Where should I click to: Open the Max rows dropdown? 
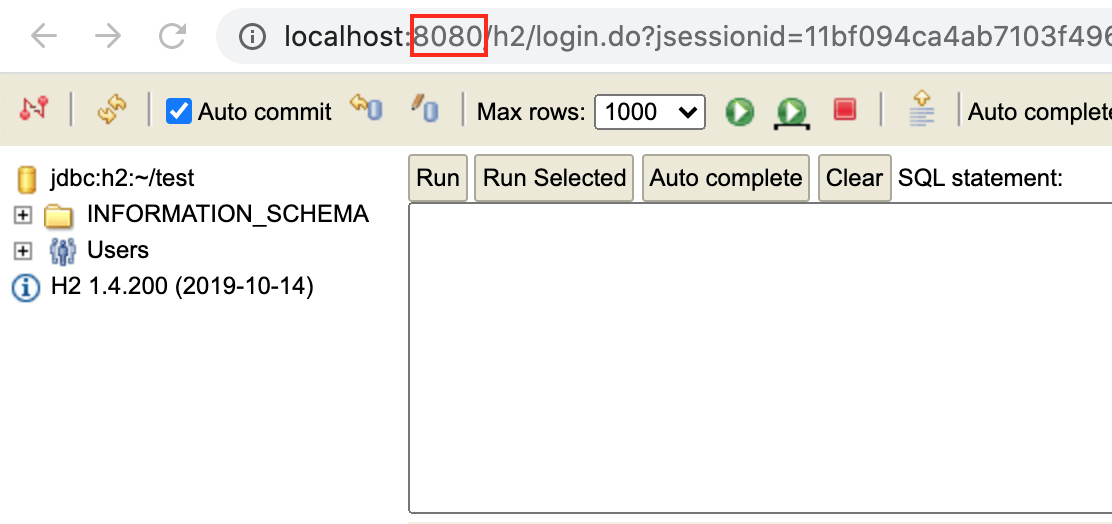click(x=650, y=112)
